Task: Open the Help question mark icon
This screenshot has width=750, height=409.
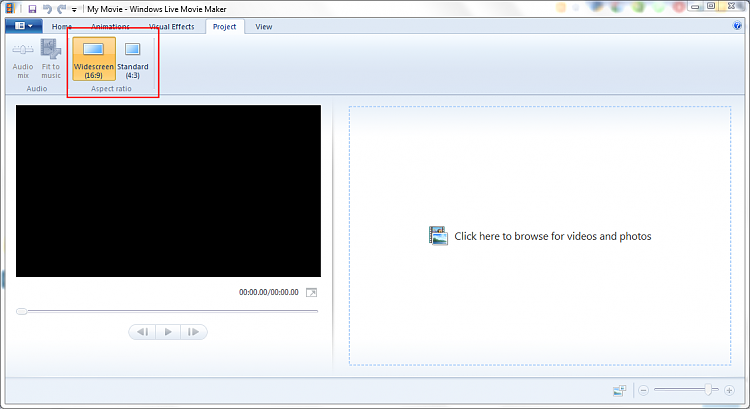Action: [737, 26]
